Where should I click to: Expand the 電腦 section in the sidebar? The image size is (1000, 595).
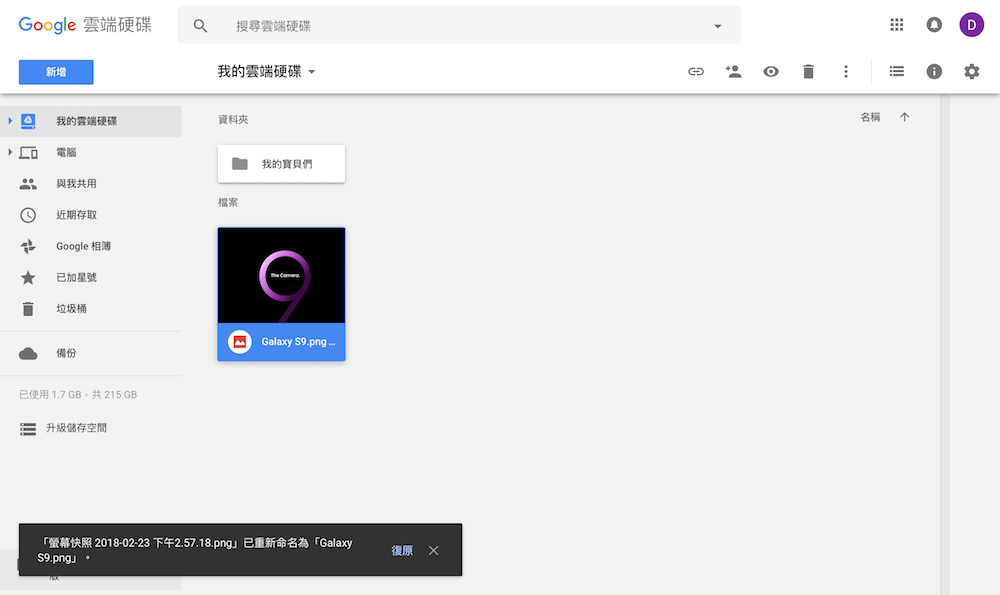[9, 152]
